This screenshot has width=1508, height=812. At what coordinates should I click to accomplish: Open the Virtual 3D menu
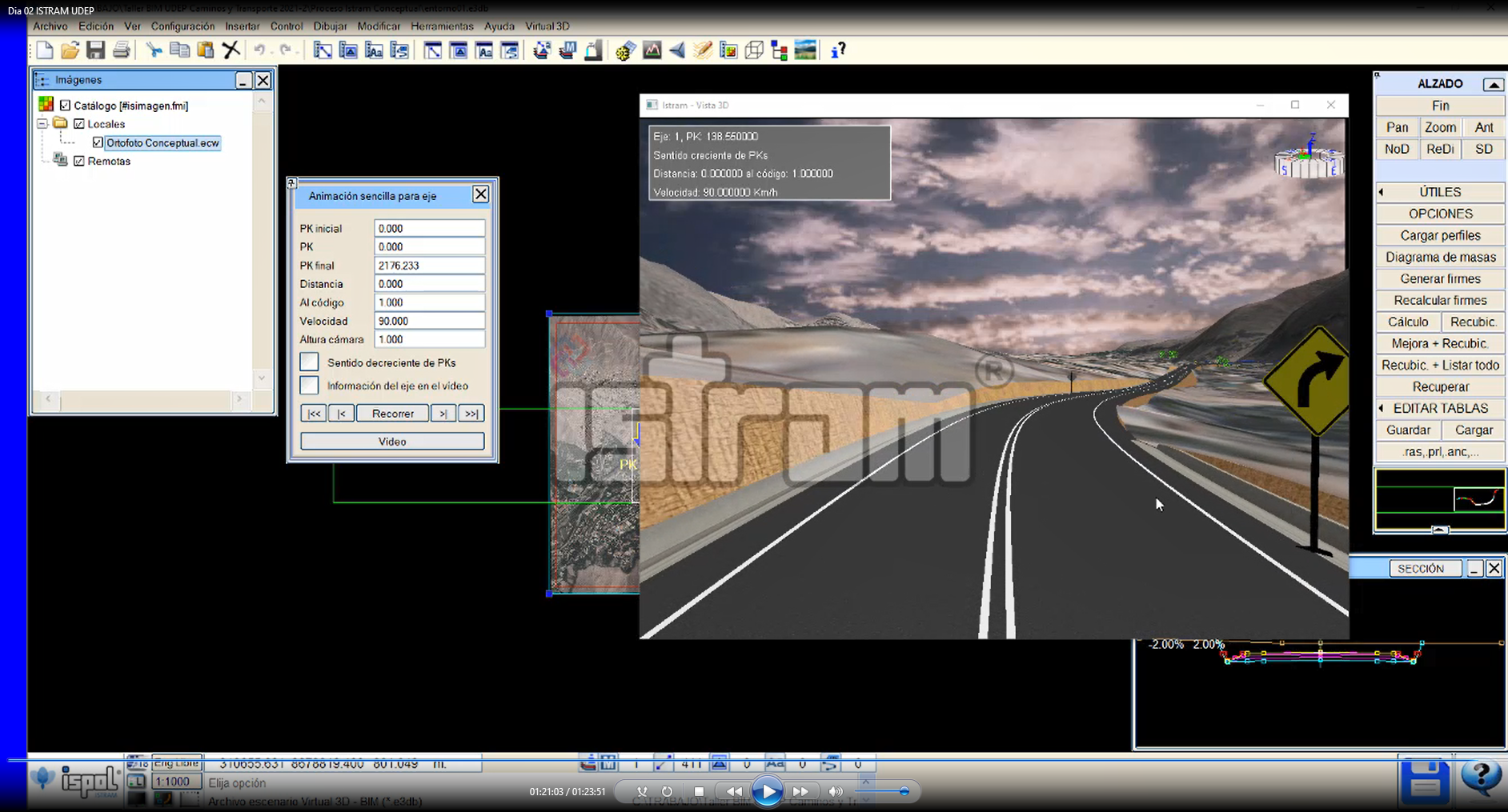coord(547,26)
